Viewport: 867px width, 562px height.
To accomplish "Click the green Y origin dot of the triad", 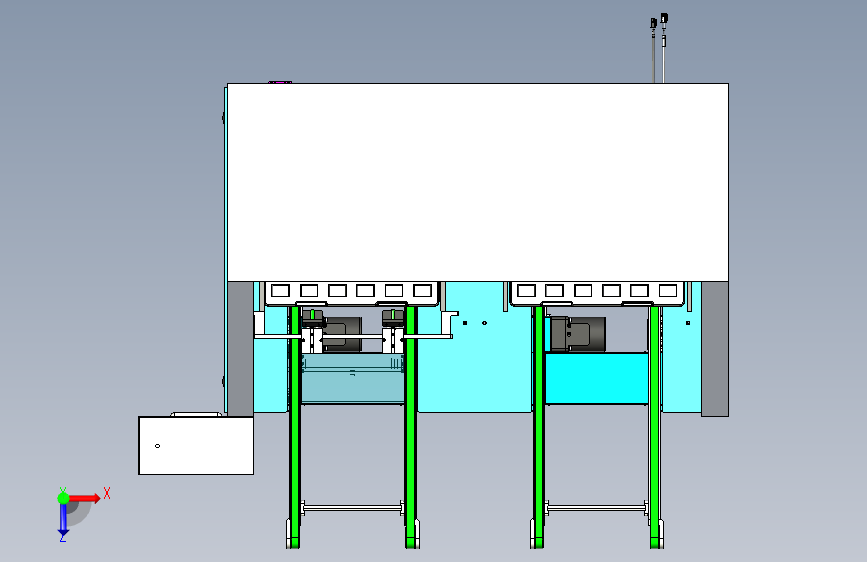I will (x=63, y=498).
